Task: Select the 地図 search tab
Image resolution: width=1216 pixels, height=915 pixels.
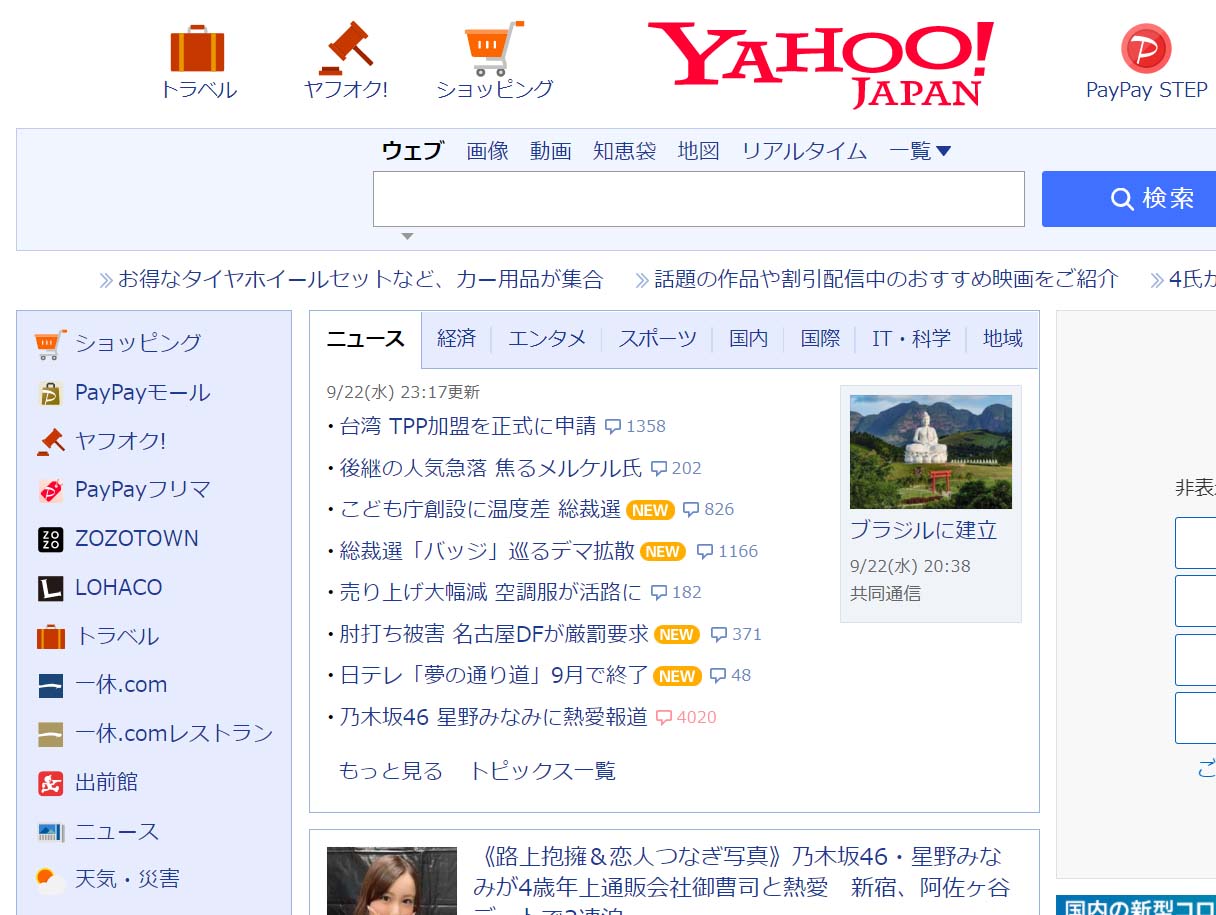Action: click(x=699, y=151)
